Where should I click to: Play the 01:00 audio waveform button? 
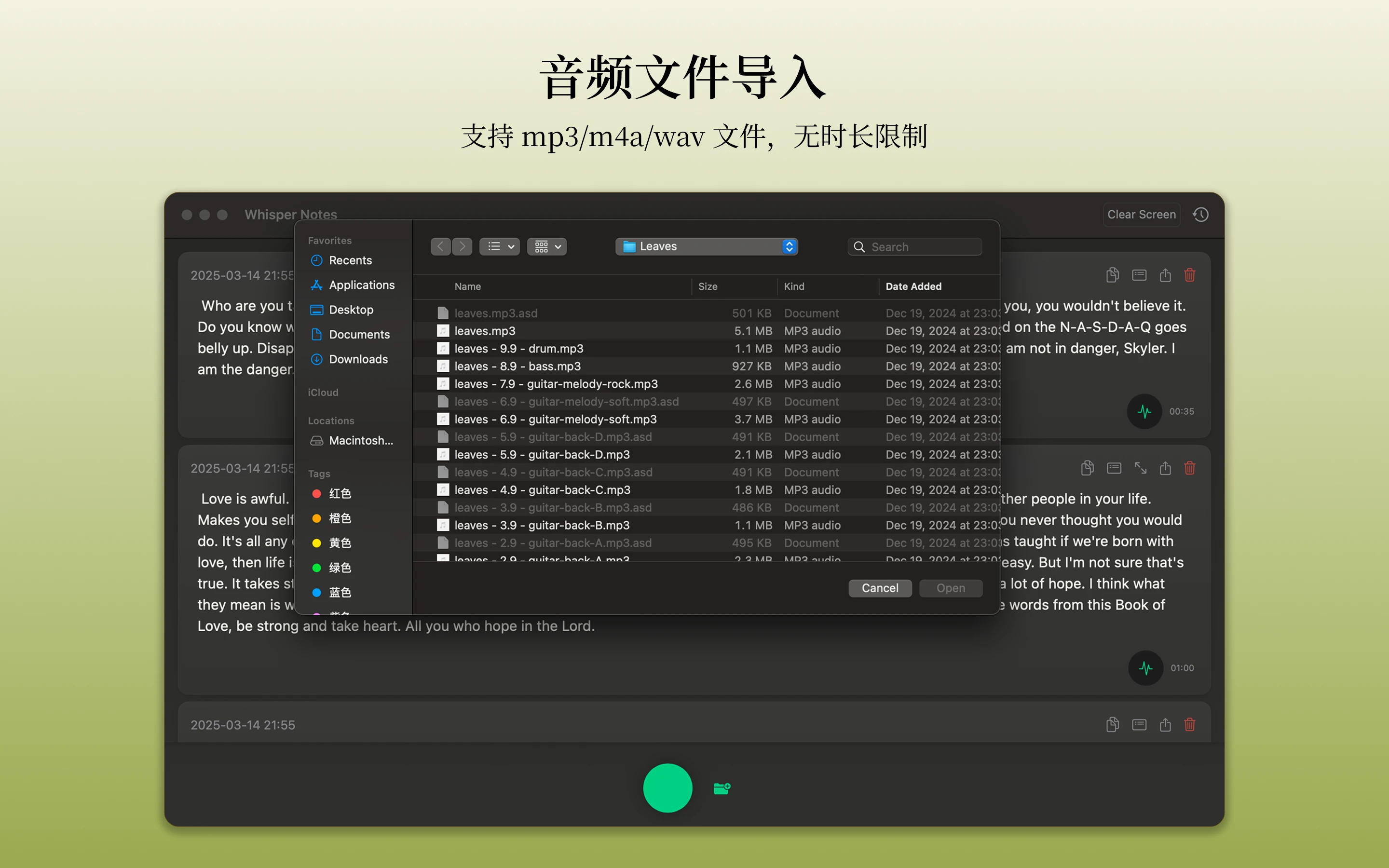click(x=1145, y=668)
